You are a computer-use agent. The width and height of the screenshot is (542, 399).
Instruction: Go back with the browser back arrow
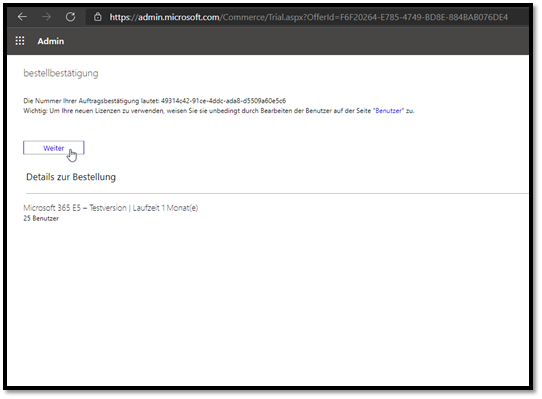pos(22,17)
